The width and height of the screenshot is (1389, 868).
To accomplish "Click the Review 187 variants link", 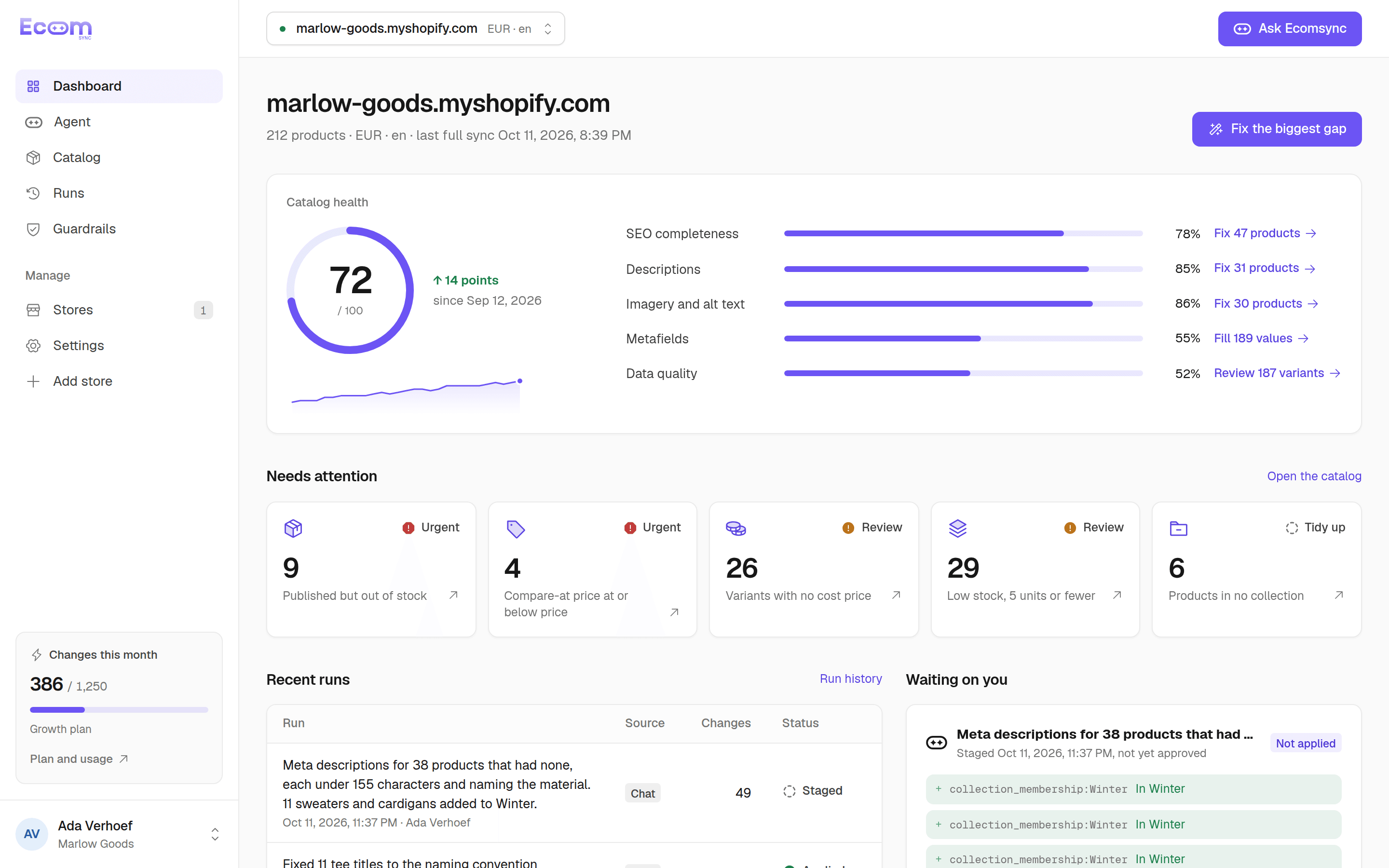I will coord(1277,374).
